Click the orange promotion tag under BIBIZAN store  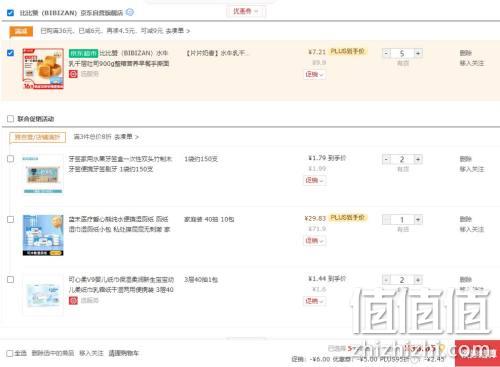click(21, 31)
